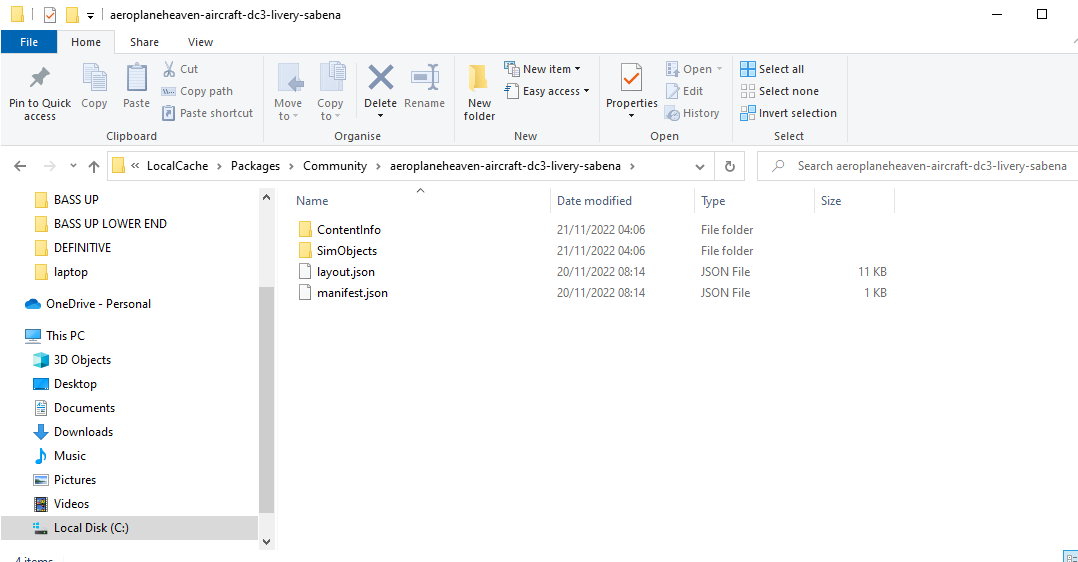The height and width of the screenshot is (562, 1078).
Task: Switch to the Home ribbon tab
Action: [x=86, y=42]
